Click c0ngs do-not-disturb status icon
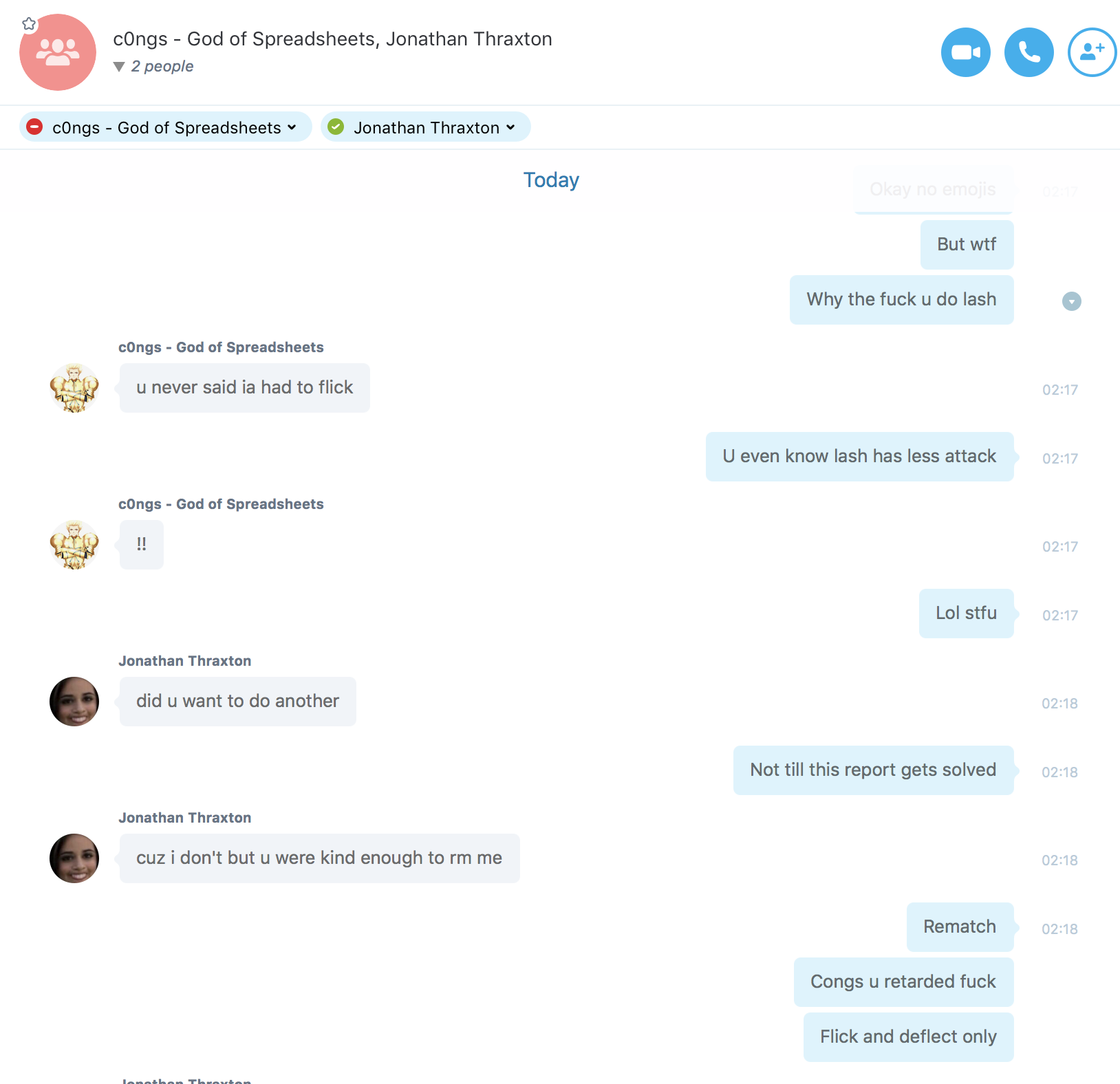This screenshot has height=1084, width=1120. click(34, 127)
